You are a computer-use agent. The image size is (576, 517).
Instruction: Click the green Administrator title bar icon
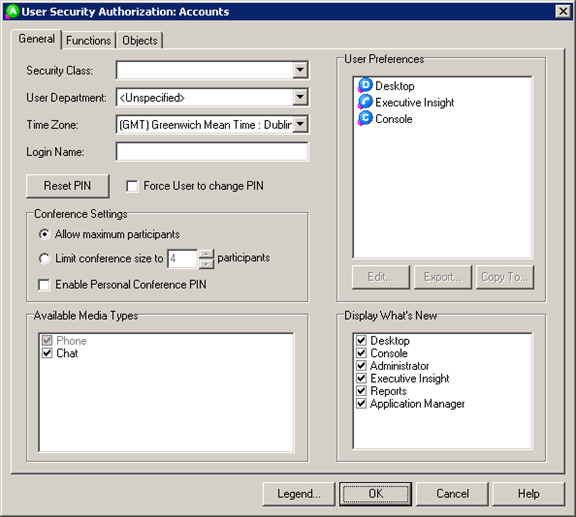coord(12,11)
